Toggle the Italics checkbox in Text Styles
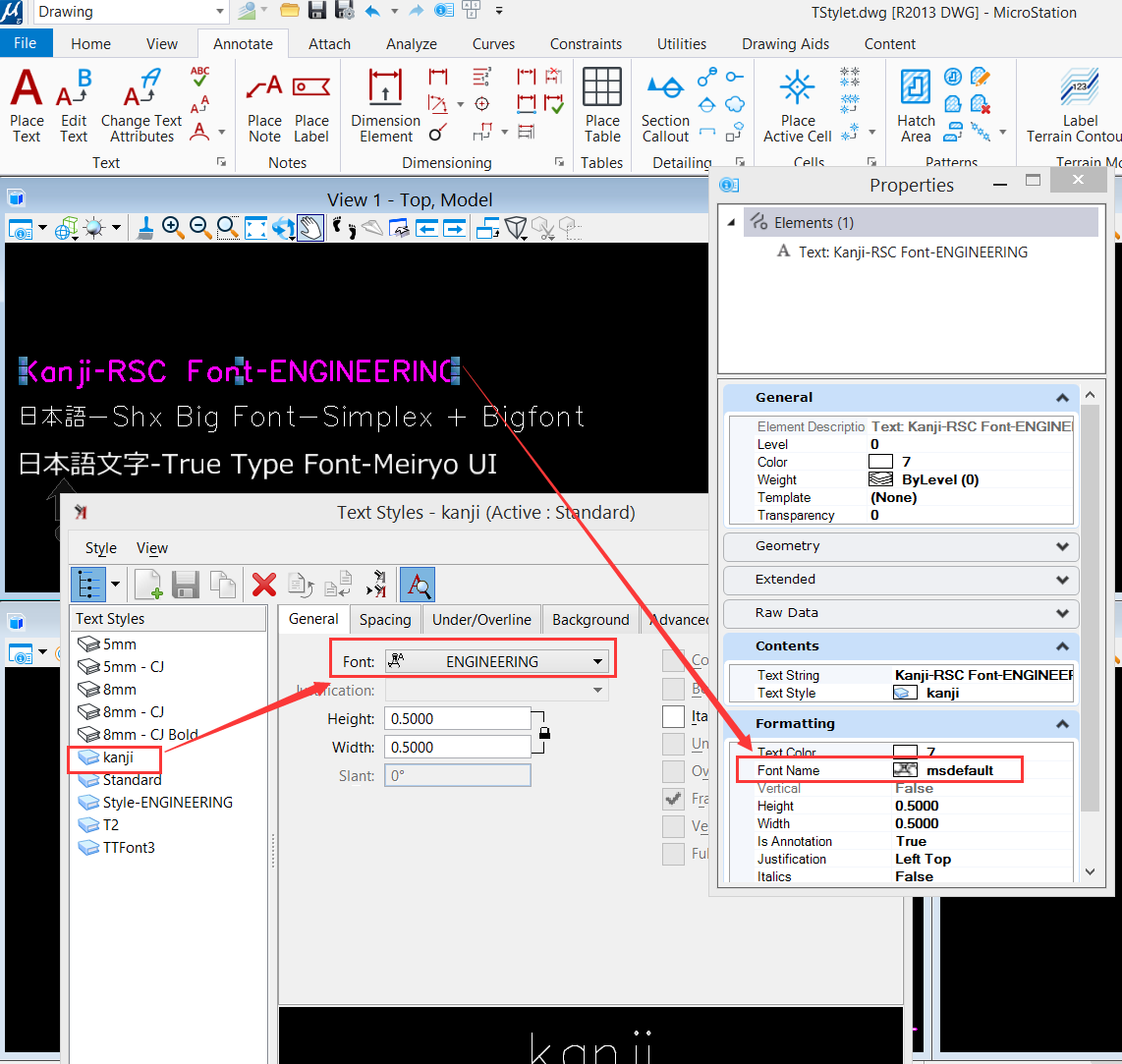 673,716
